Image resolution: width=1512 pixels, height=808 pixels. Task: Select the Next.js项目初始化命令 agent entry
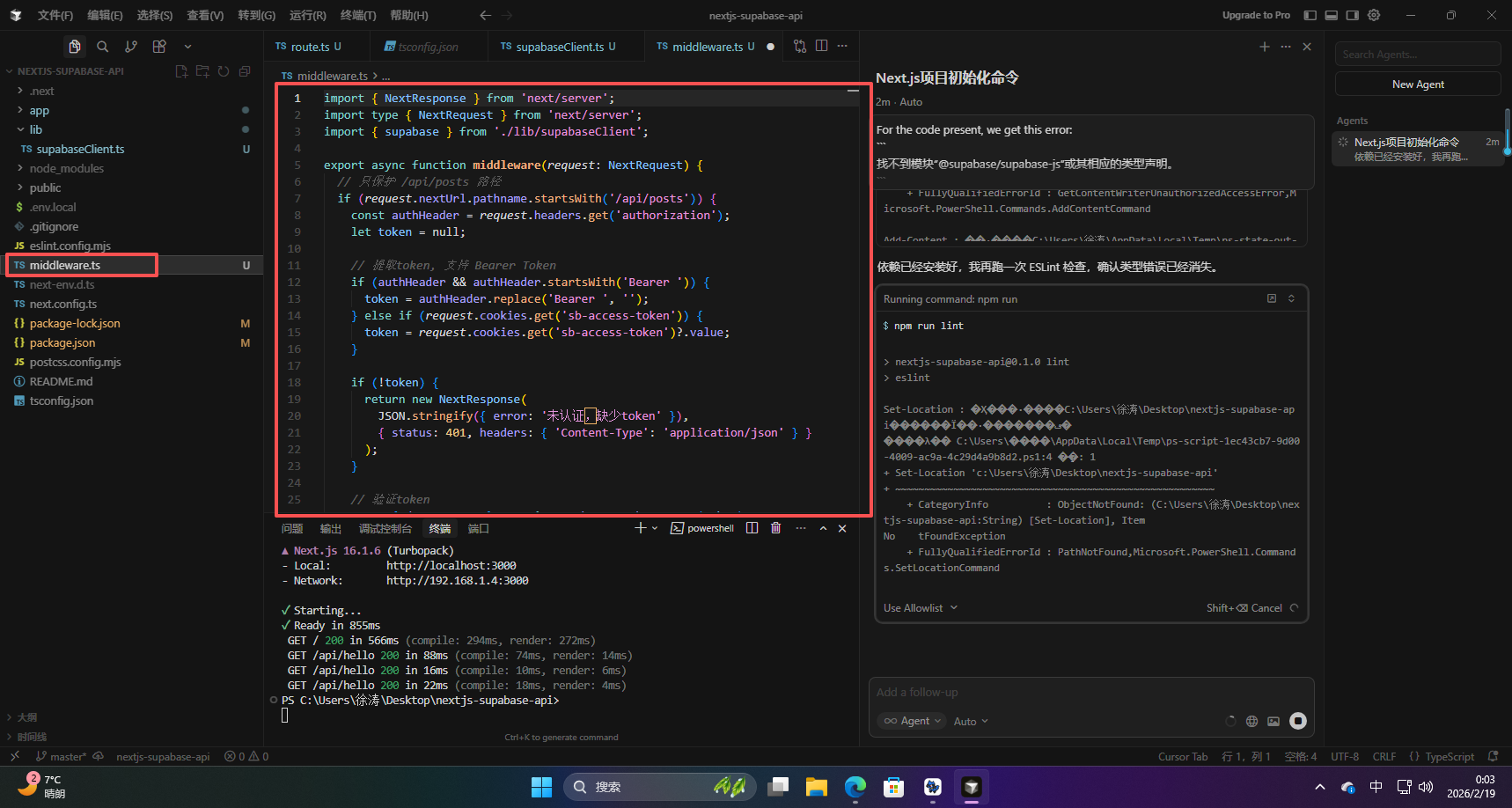[1418, 149]
